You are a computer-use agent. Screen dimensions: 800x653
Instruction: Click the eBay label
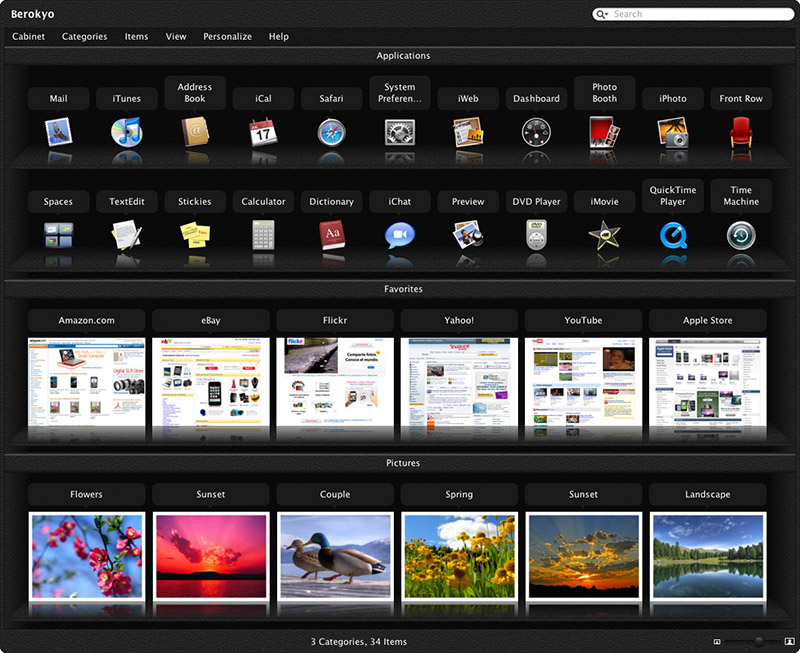tap(211, 320)
